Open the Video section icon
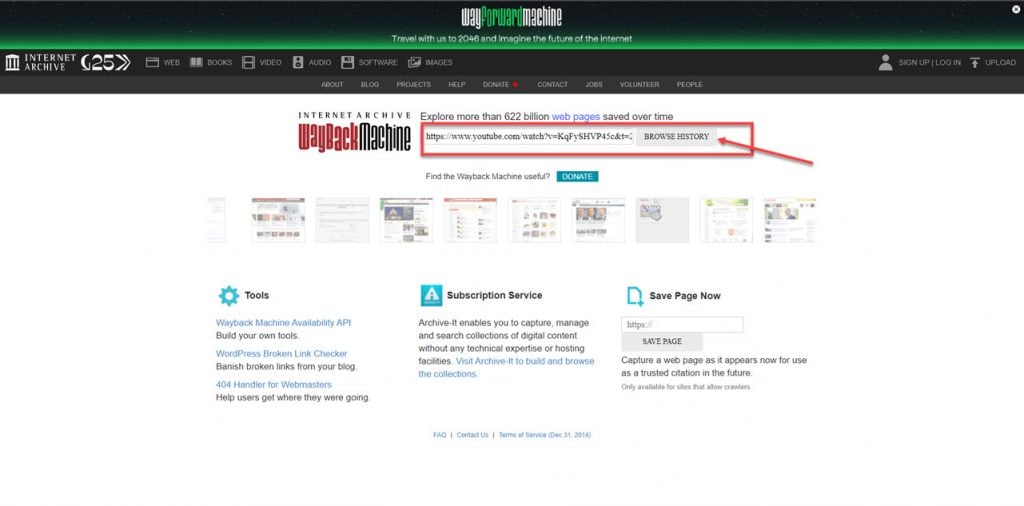Viewport: 1024px width, 506px height. (248, 63)
